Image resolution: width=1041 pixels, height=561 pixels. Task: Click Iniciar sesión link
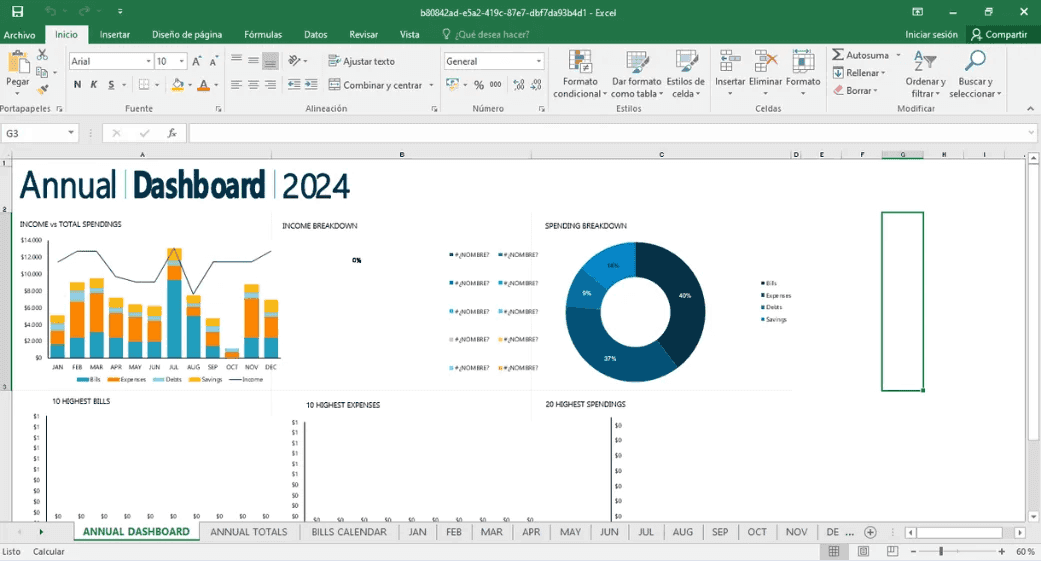point(931,35)
